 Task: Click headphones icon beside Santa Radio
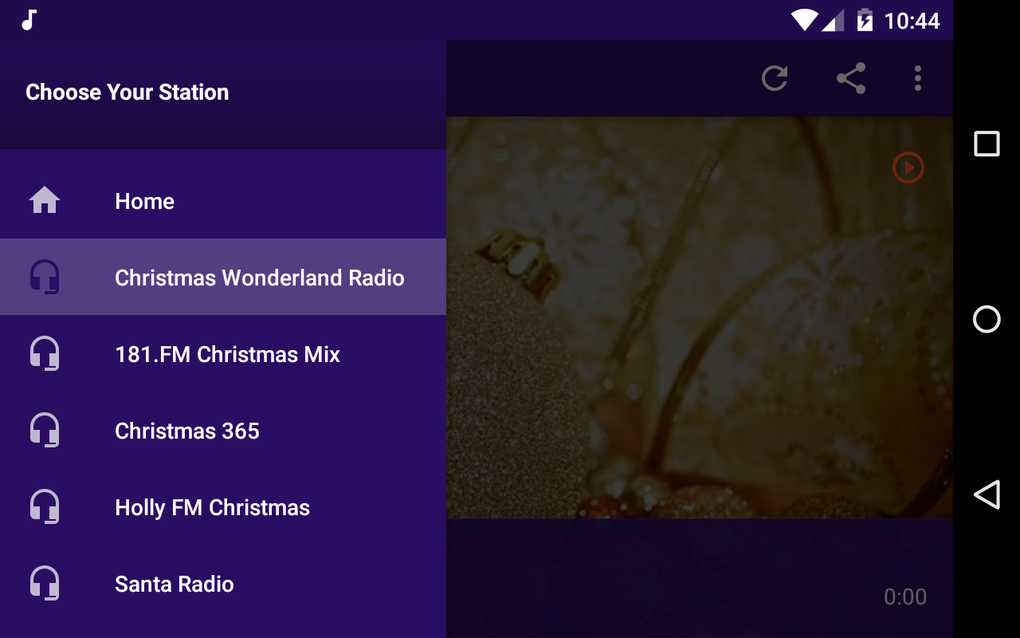[x=44, y=584]
